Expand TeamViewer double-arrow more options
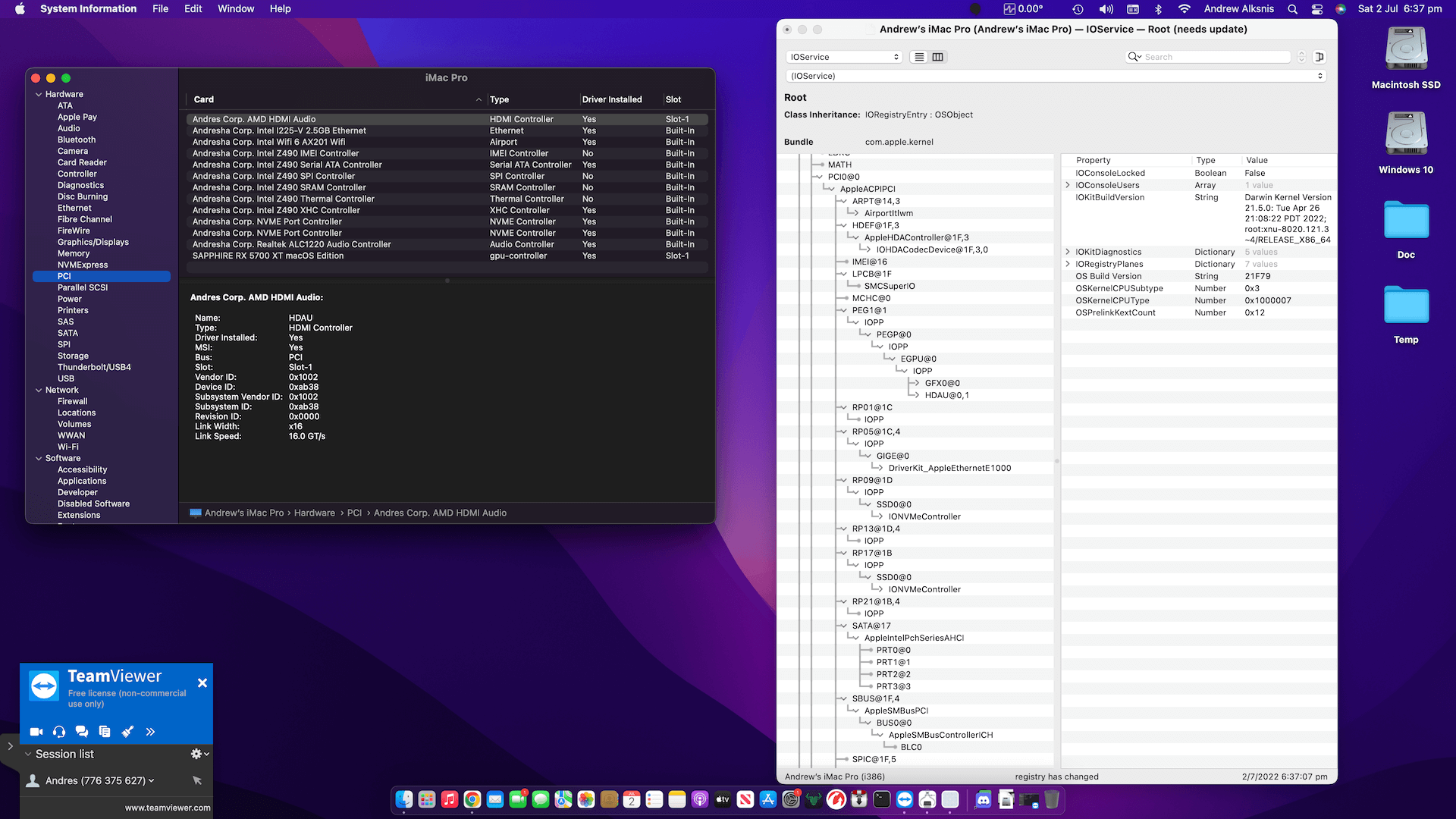Viewport: 1456px width, 819px height. click(150, 732)
